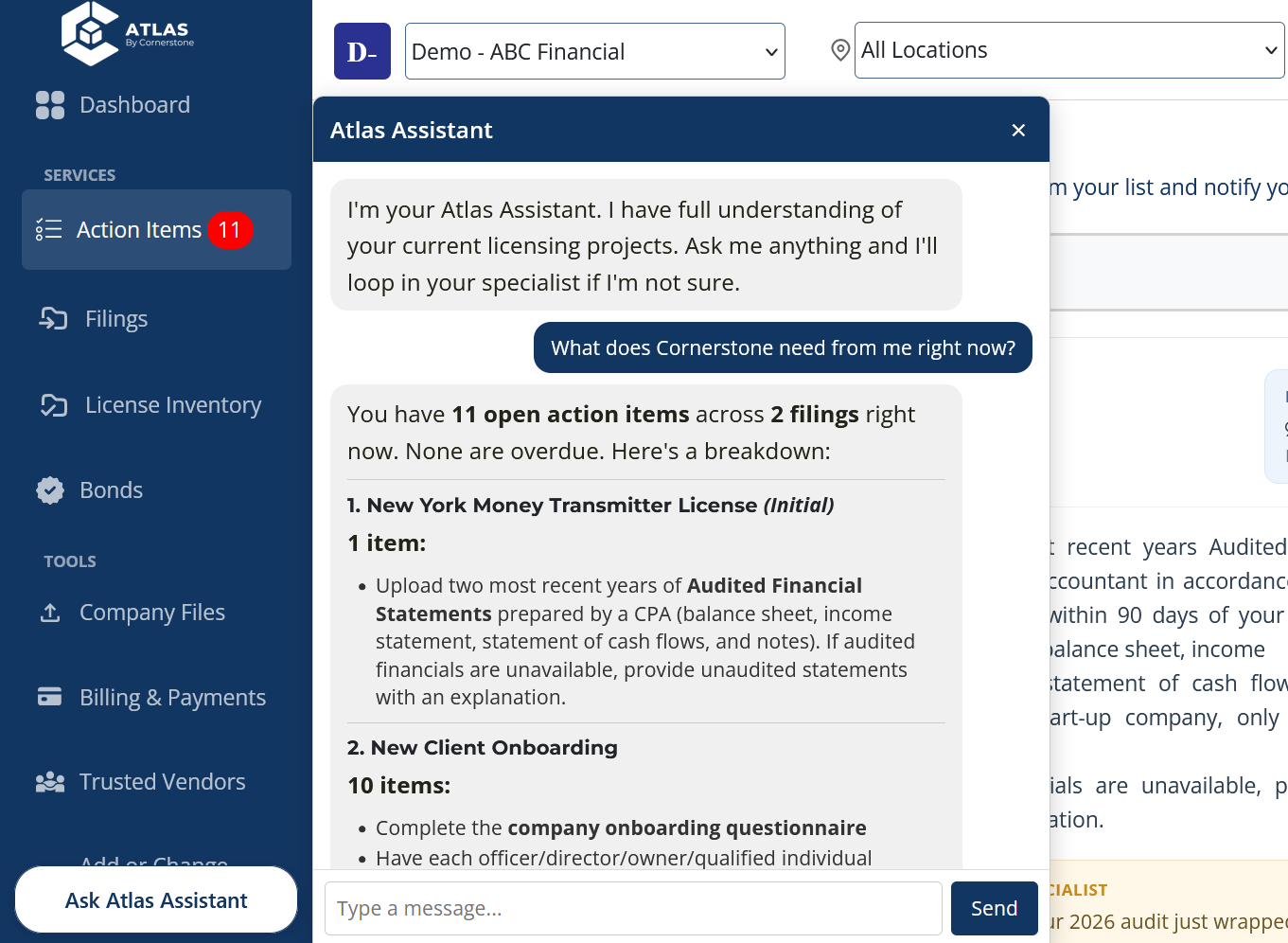This screenshot has height=943, width=1288.
Task: Click the Ask Atlas Assistant button
Action: 156,900
